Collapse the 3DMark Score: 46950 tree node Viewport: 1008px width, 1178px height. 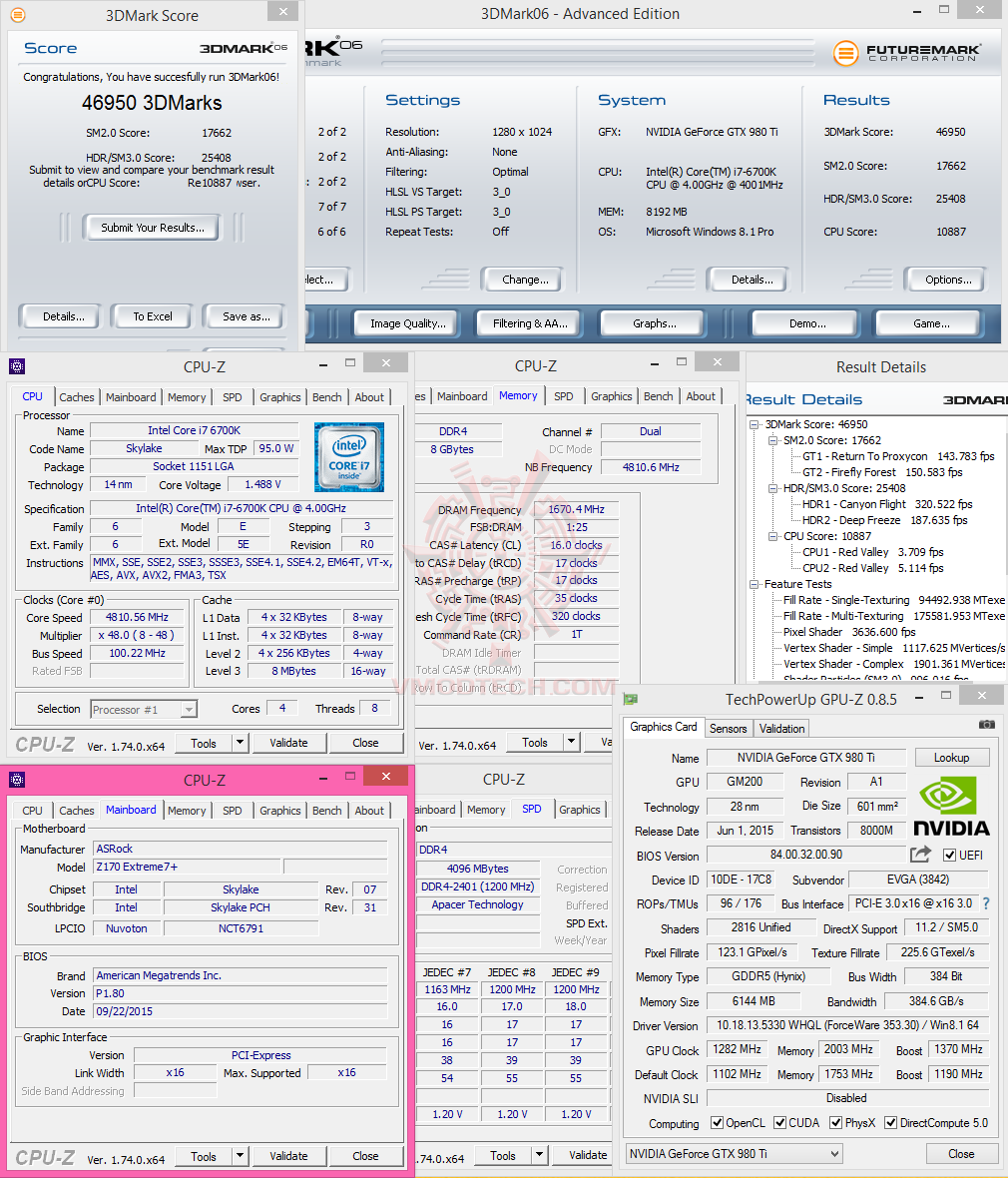[x=755, y=424]
